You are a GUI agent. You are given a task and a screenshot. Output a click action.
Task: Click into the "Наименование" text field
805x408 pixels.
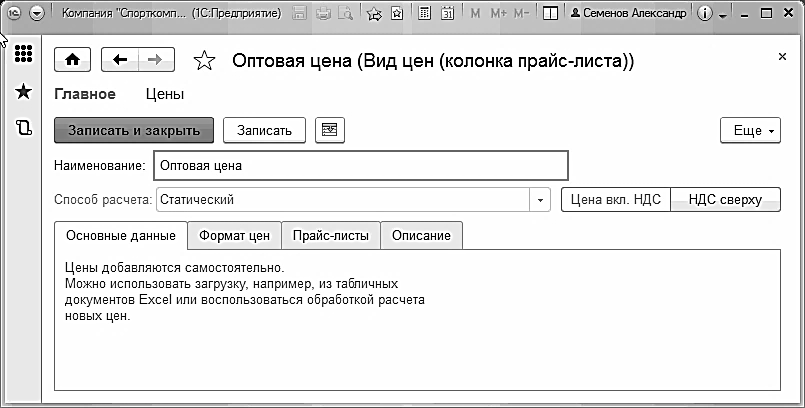click(360, 165)
